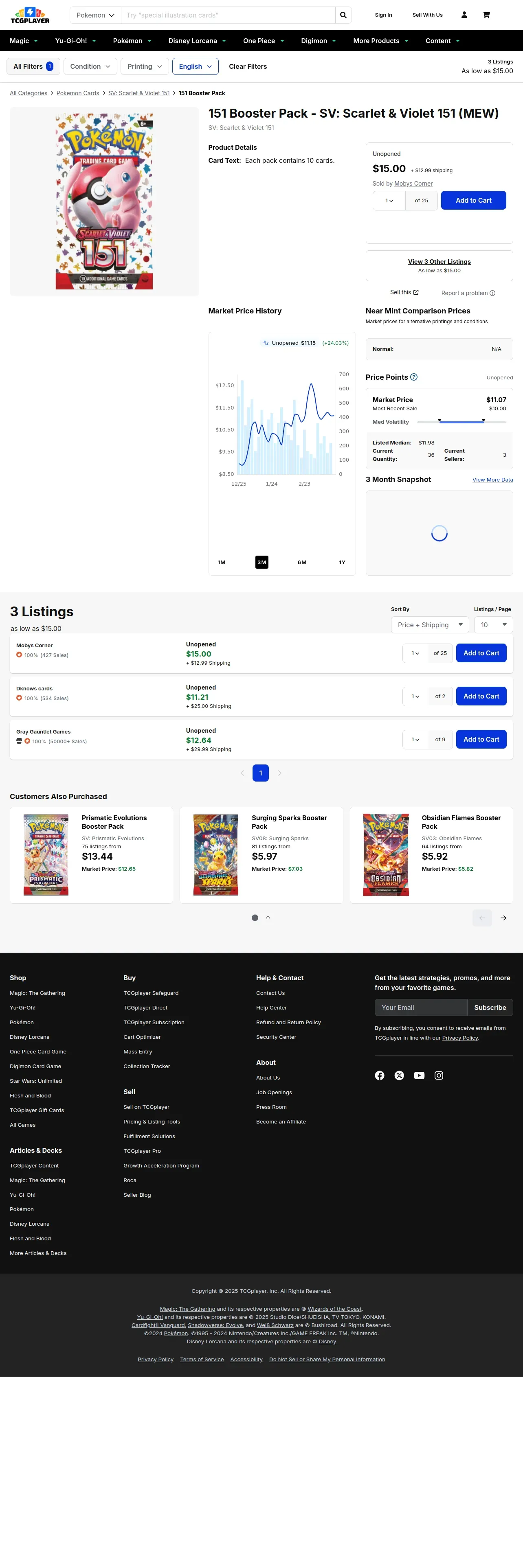
Task: Click previous page chevron in listings pagination
Action: pos(242,773)
